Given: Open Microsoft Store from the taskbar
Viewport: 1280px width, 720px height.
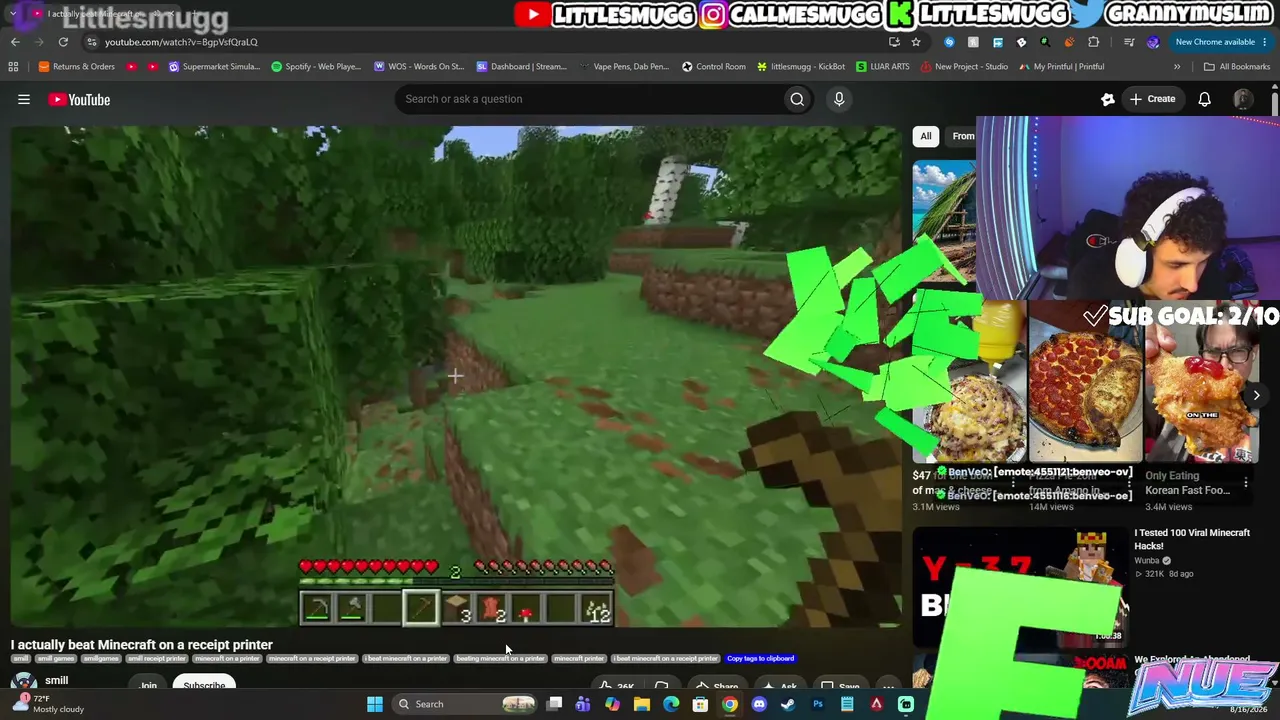Looking at the screenshot, I should [x=700, y=704].
